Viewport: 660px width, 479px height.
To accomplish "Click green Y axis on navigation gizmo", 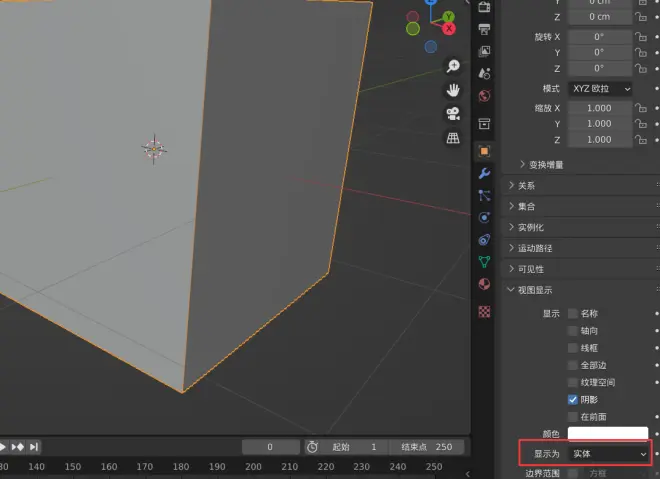I will 449,16.
